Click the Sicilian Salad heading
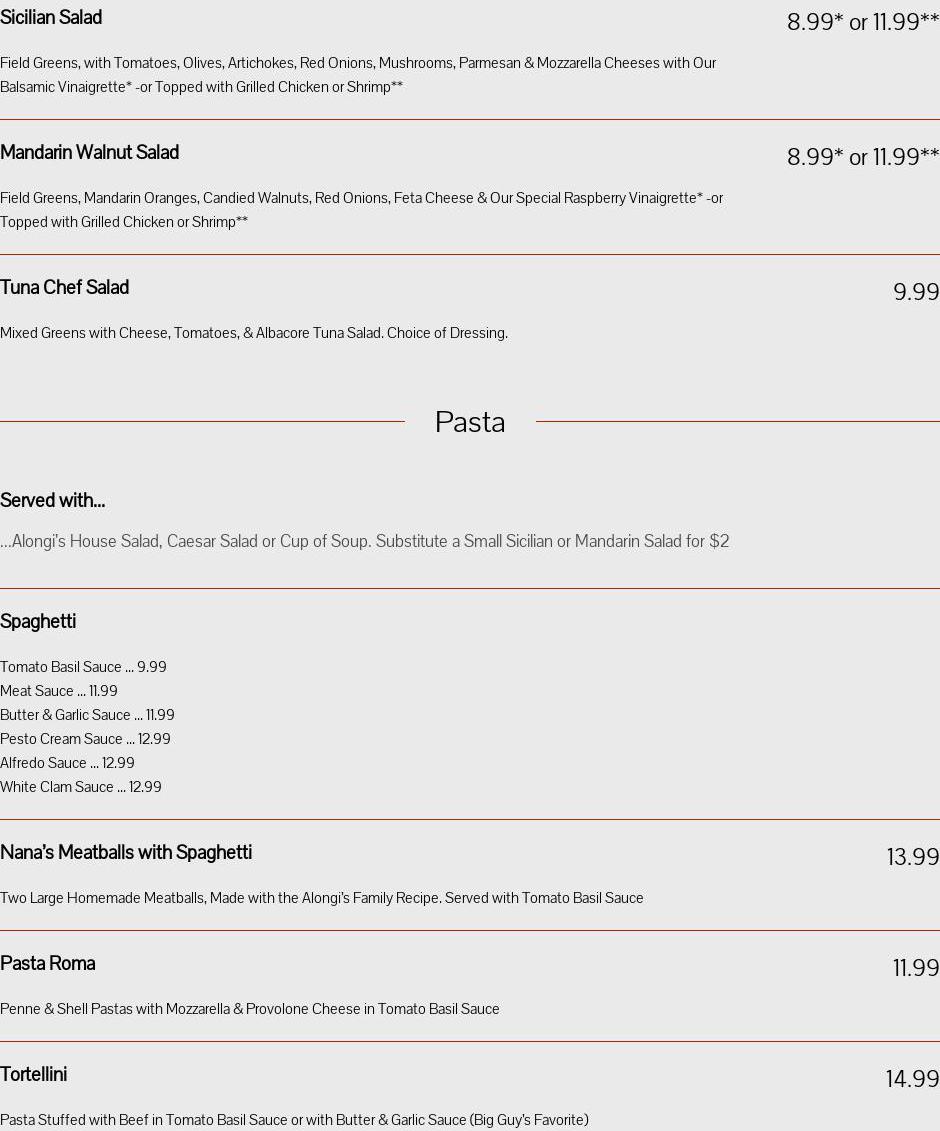The height and width of the screenshot is (1131, 940). 51,18
